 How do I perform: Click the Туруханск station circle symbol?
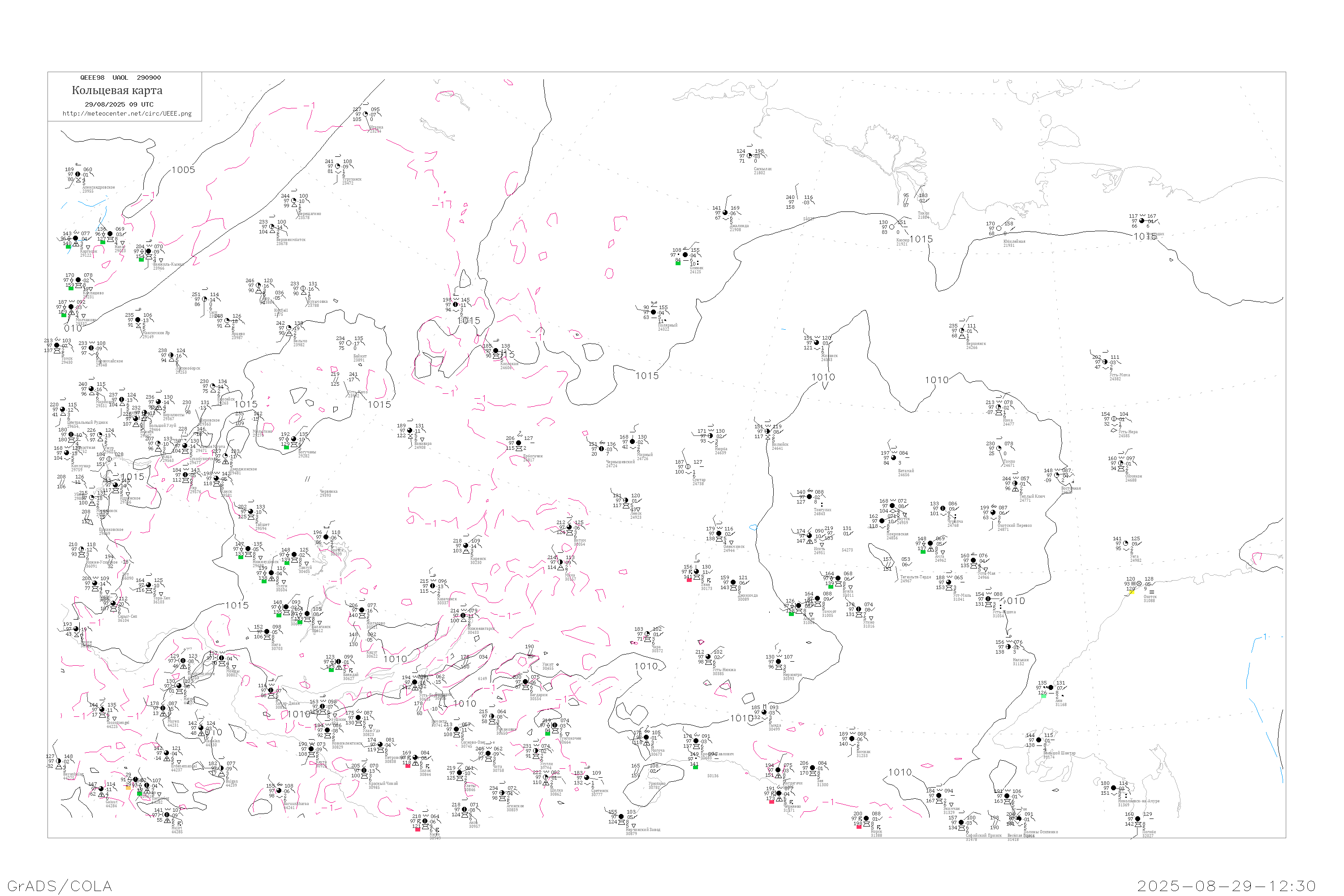click(x=338, y=166)
